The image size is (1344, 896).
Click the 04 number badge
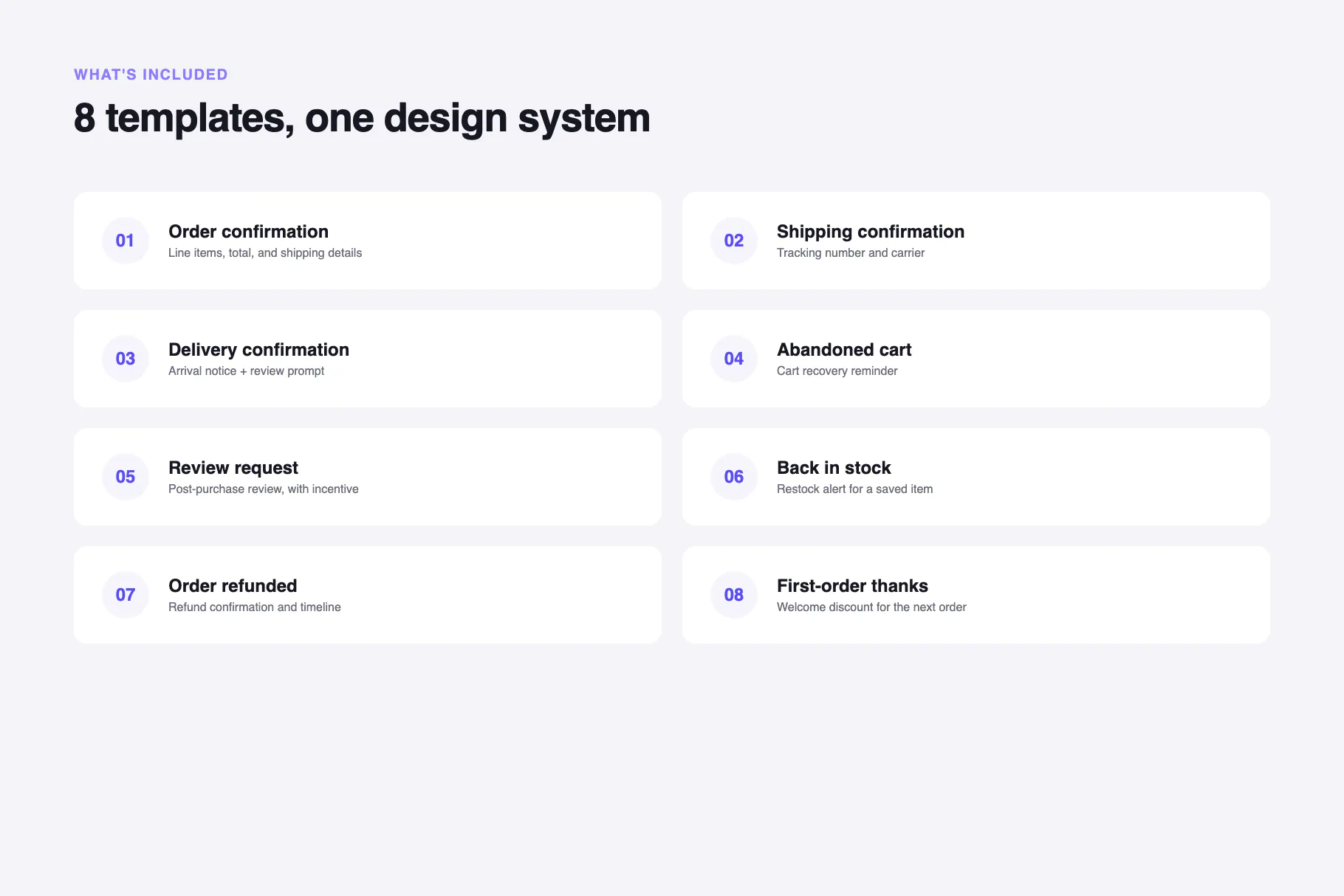tap(734, 359)
